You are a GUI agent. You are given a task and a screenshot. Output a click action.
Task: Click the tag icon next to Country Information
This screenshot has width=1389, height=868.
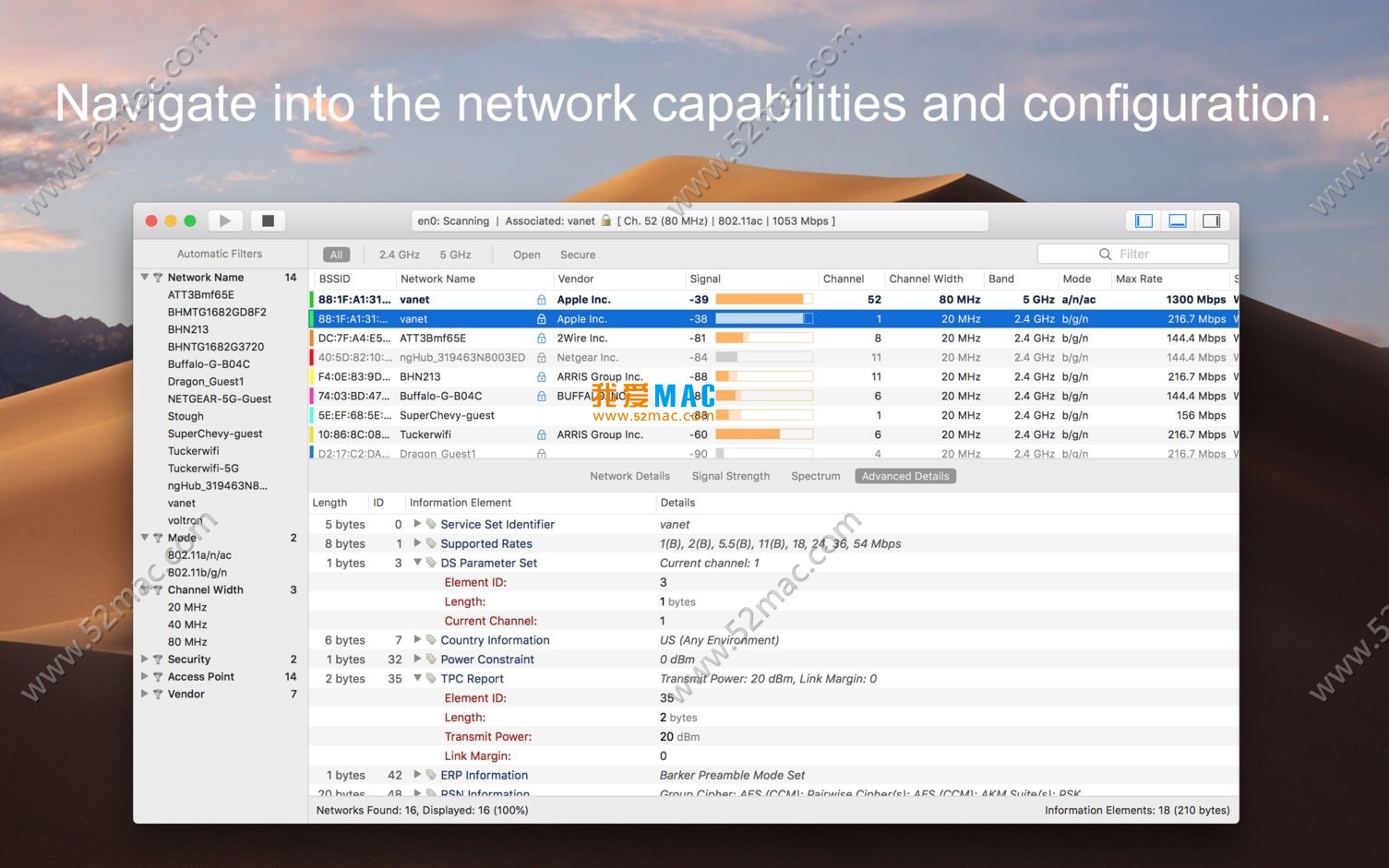point(431,640)
